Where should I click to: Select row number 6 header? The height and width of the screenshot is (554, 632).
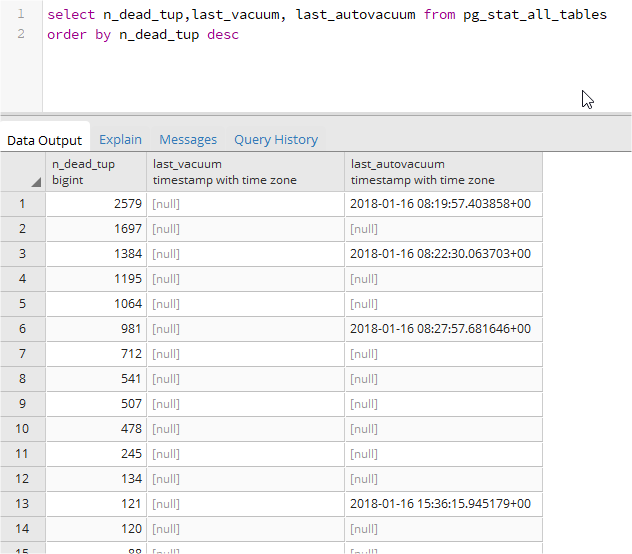[23, 329]
